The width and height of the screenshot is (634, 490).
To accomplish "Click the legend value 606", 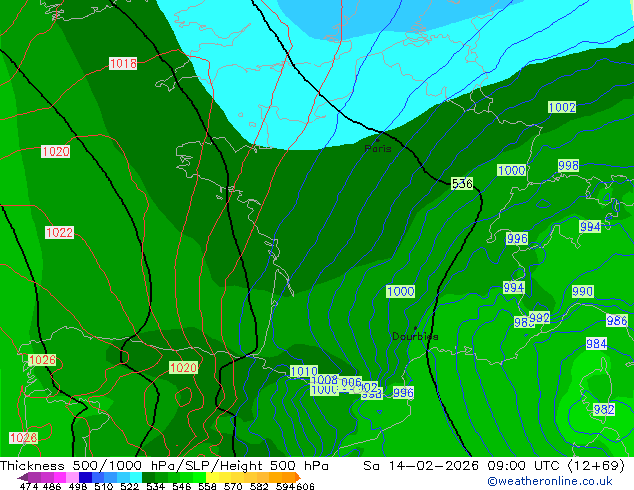I will point(305,486).
